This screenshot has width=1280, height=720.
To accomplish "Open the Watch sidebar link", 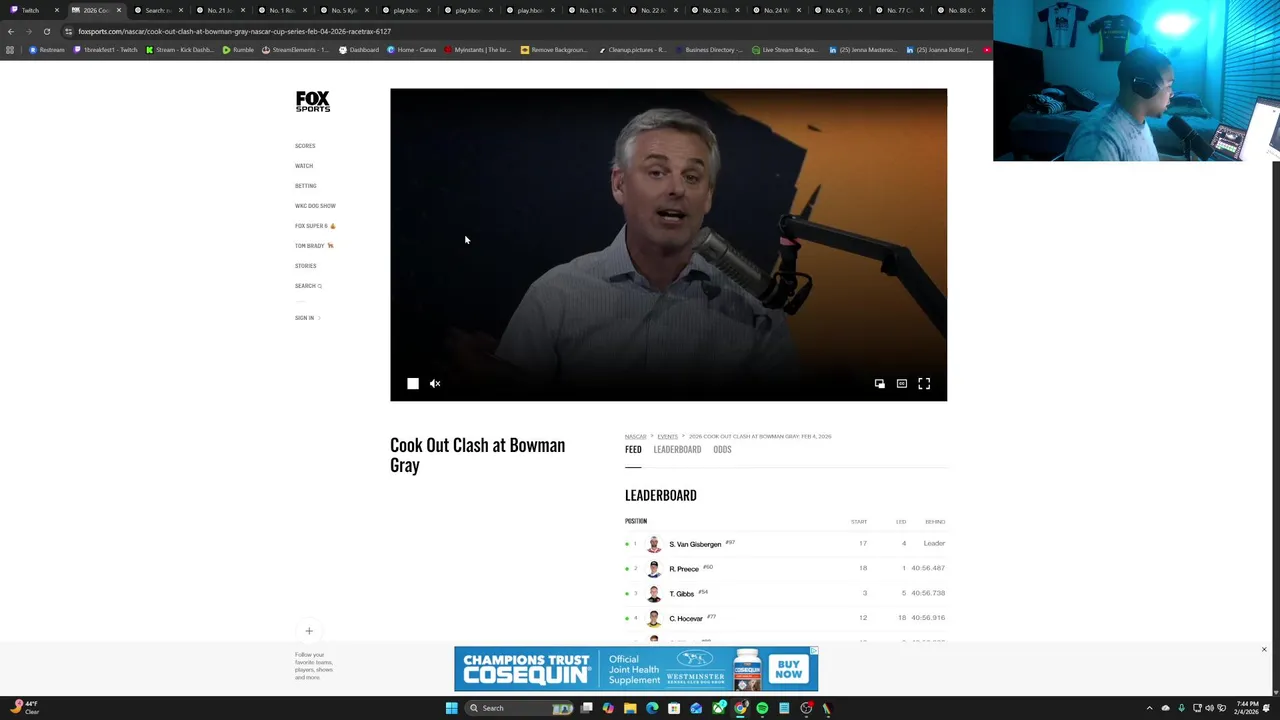I will coord(304,166).
